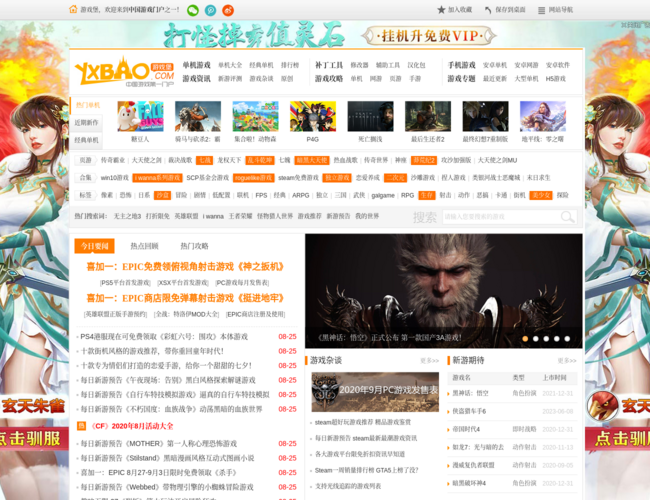Open the green WeChat icon

pyautogui.click(x=193, y=10)
